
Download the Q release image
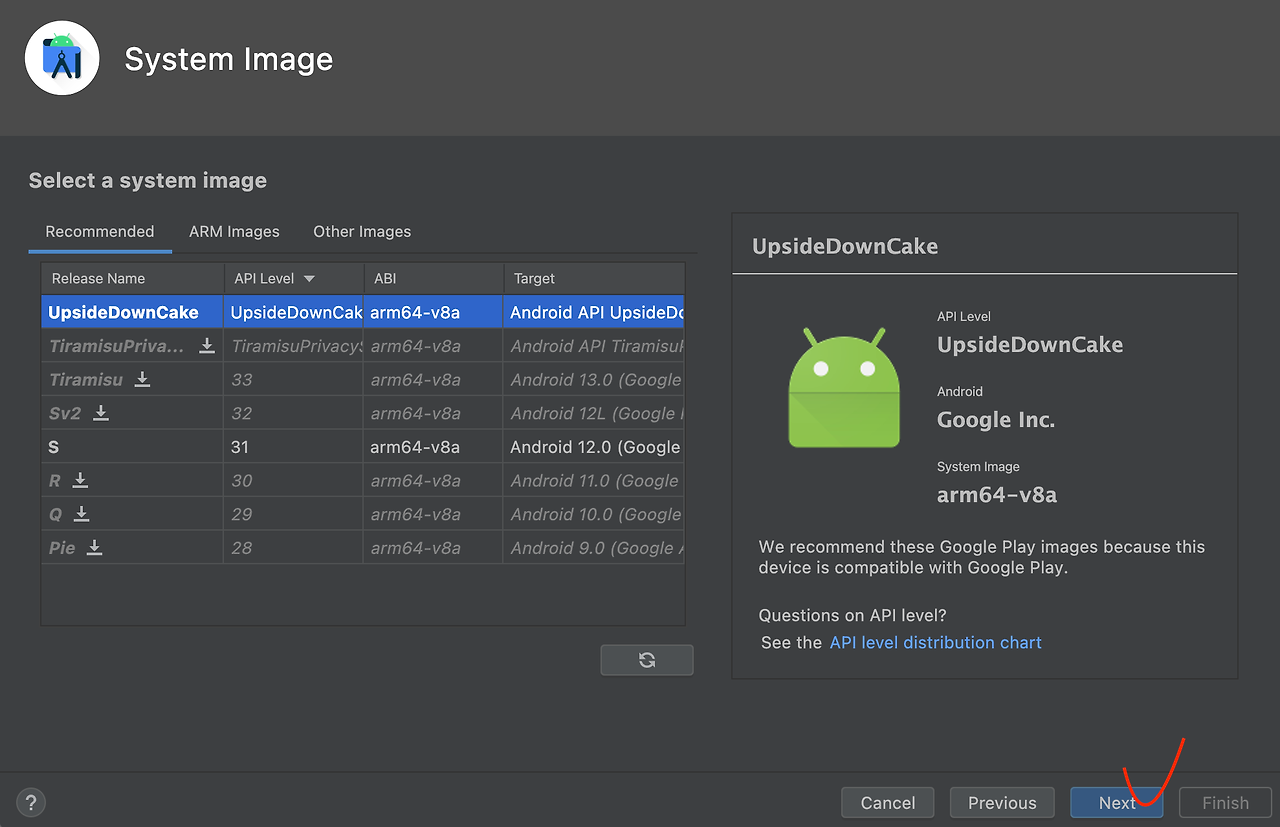(x=82, y=514)
